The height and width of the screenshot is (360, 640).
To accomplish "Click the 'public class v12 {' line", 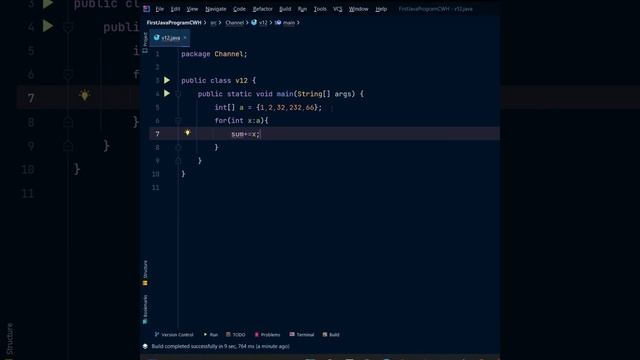I will [x=218, y=80].
